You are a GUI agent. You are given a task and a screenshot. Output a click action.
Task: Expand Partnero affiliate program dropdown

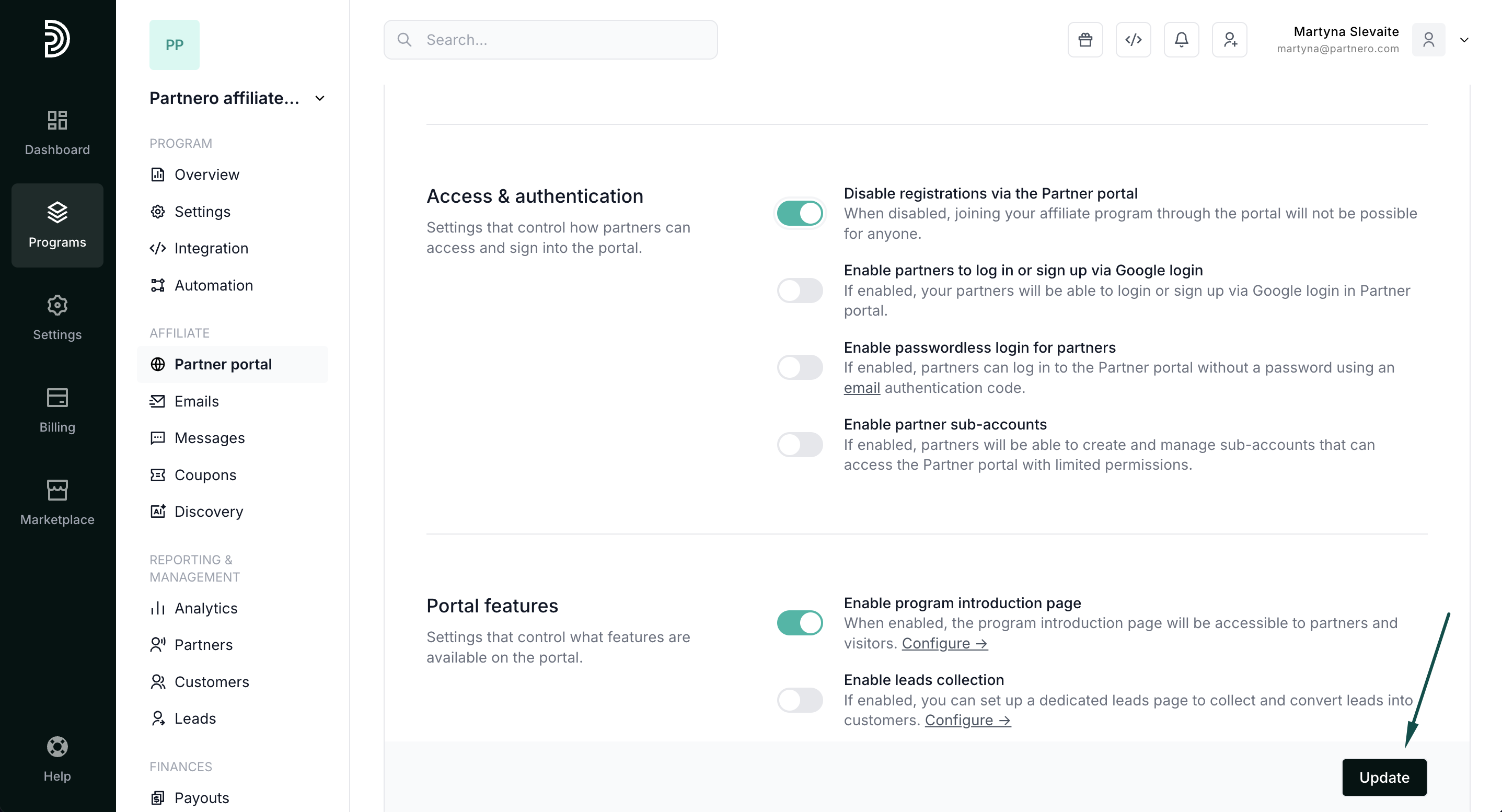click(319, 99)
